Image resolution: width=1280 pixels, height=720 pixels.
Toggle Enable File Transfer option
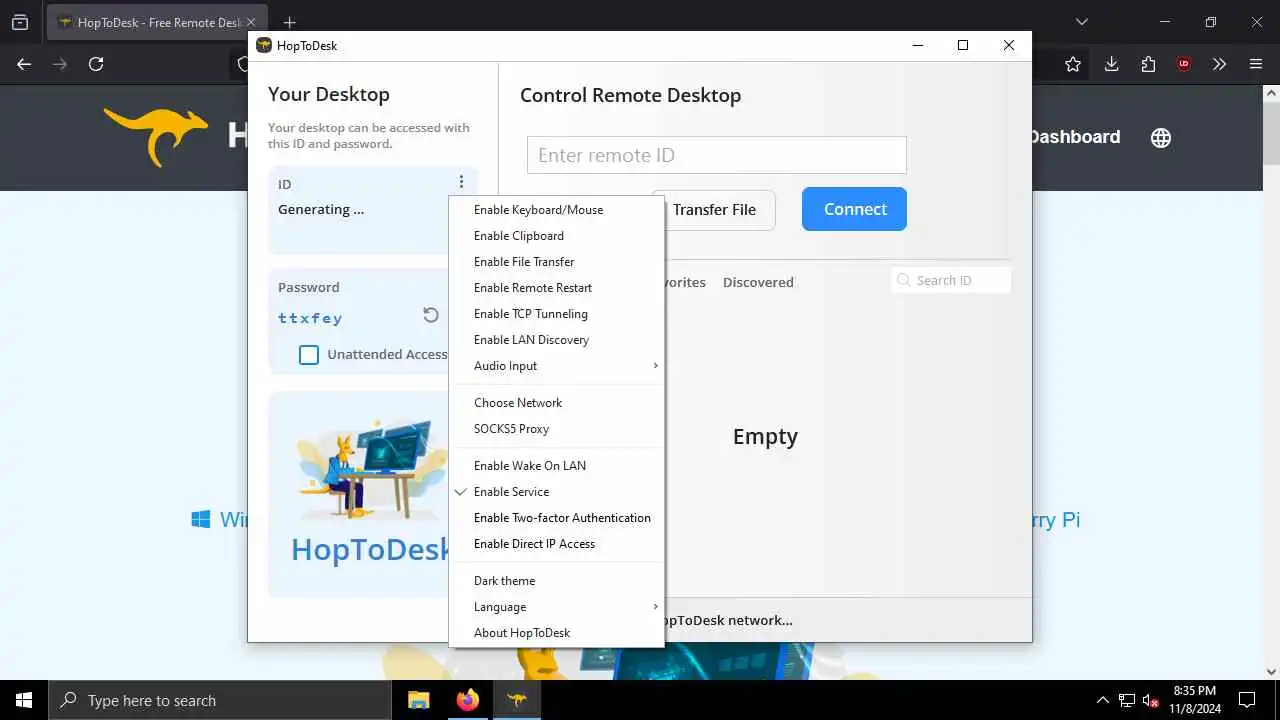pyautogui.click(x=556, y=262)
